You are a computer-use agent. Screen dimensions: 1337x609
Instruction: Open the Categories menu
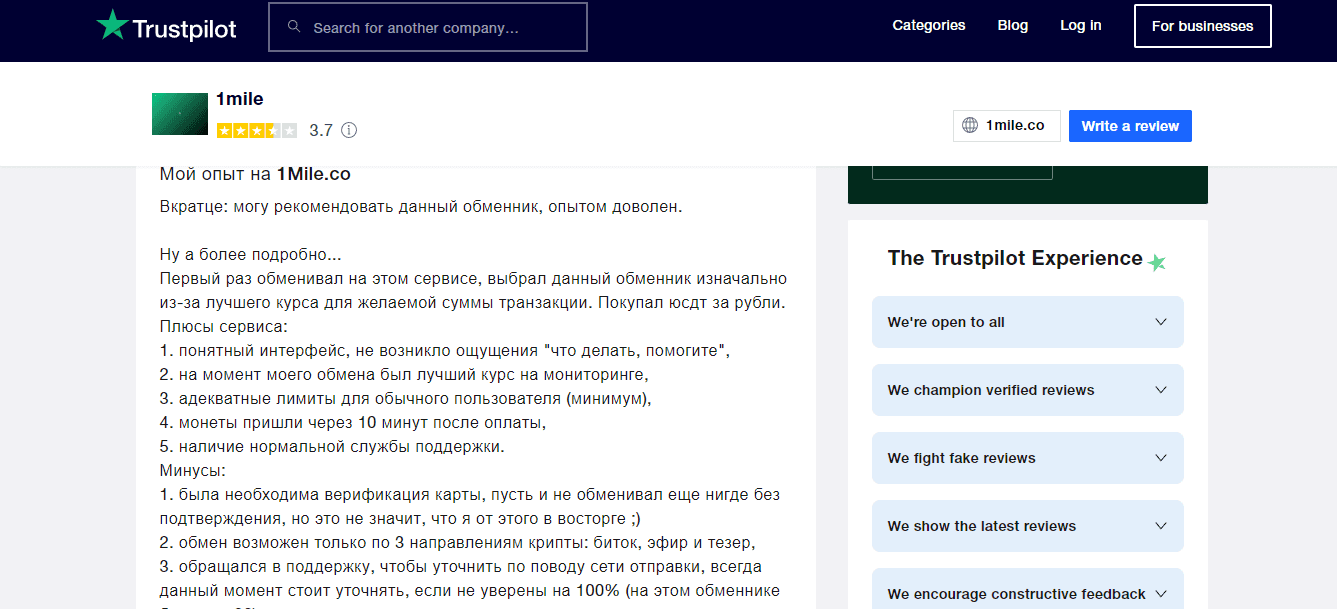(x=928, y=26)
